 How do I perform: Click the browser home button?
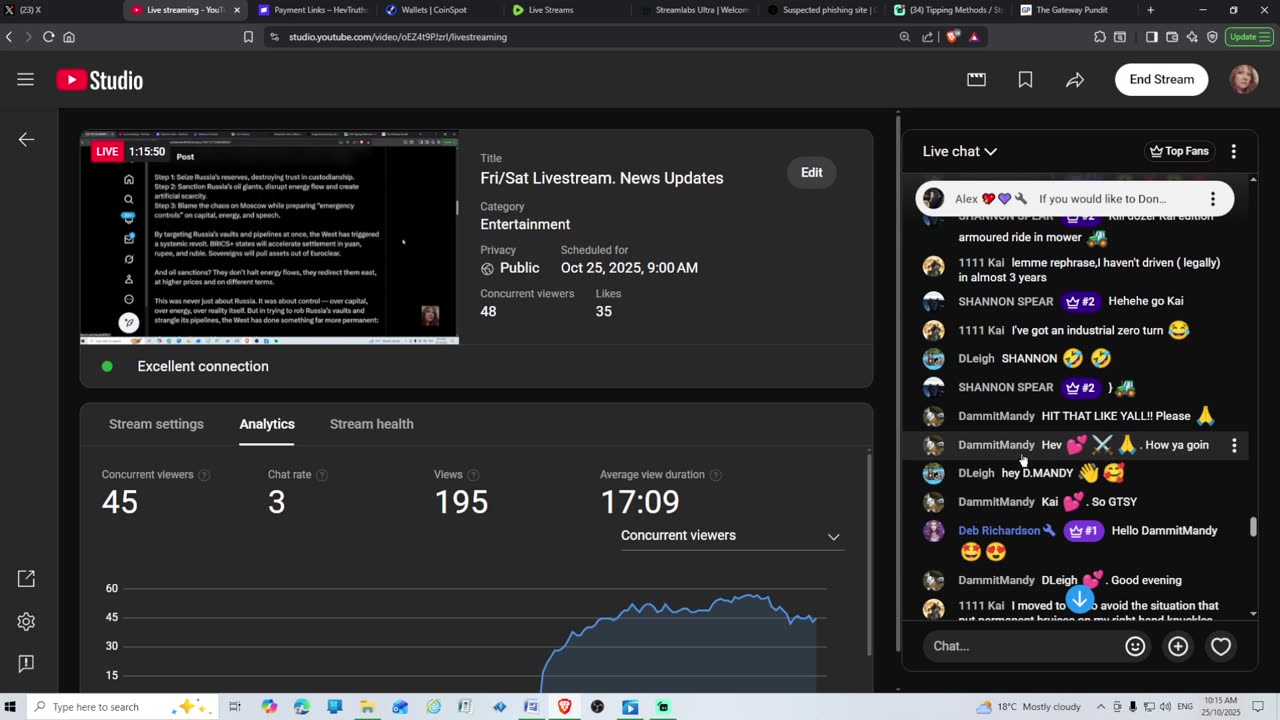(x=69, y=37)
